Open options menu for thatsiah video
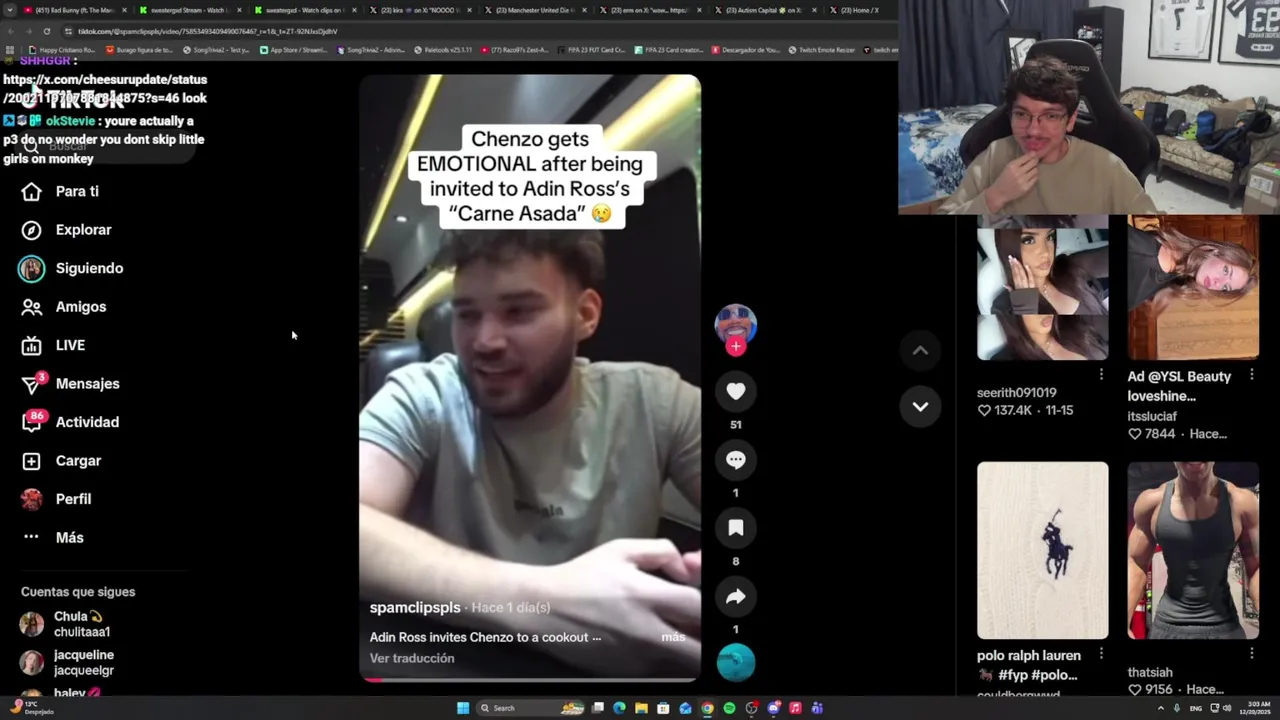Screen dimensions: 1280x720 (x=1251, y=653)
